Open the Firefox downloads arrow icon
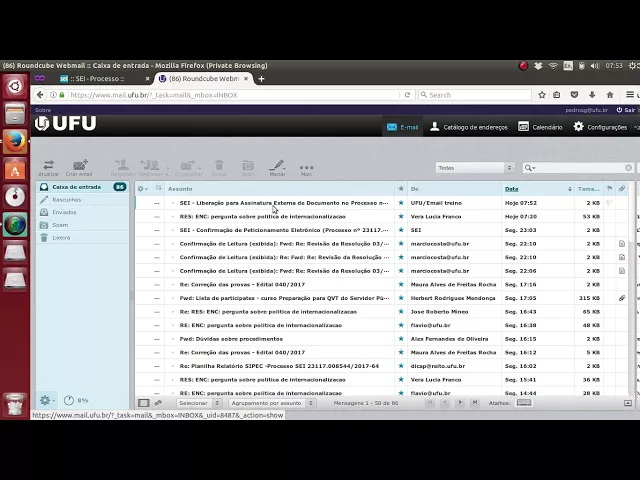Screen dimensions: 640x480 pyautogui.click(x=592, y=95)
